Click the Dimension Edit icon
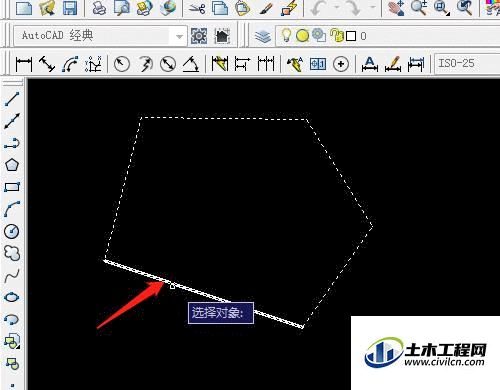This screenshot has width=500, height=390. tap(369, 64)
